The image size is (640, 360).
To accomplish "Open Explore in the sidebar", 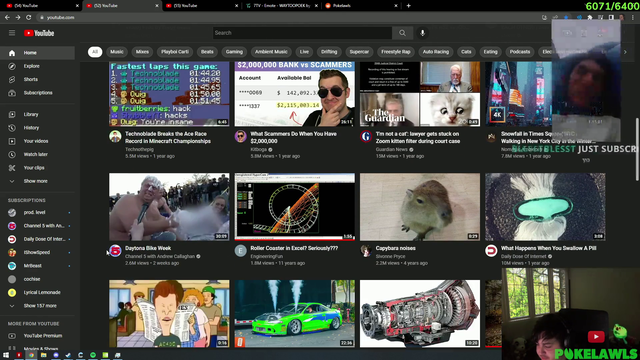I will (37, 66).
